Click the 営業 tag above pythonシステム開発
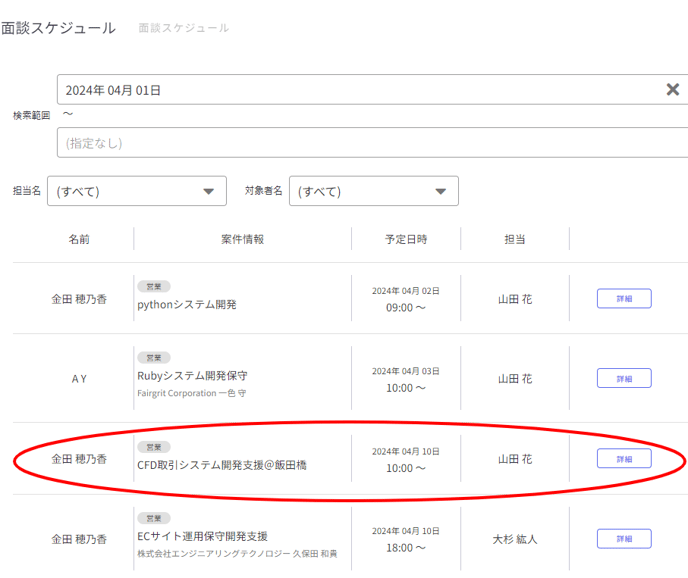The width and height of the screenshot is (688, 578). pos(153,286)
